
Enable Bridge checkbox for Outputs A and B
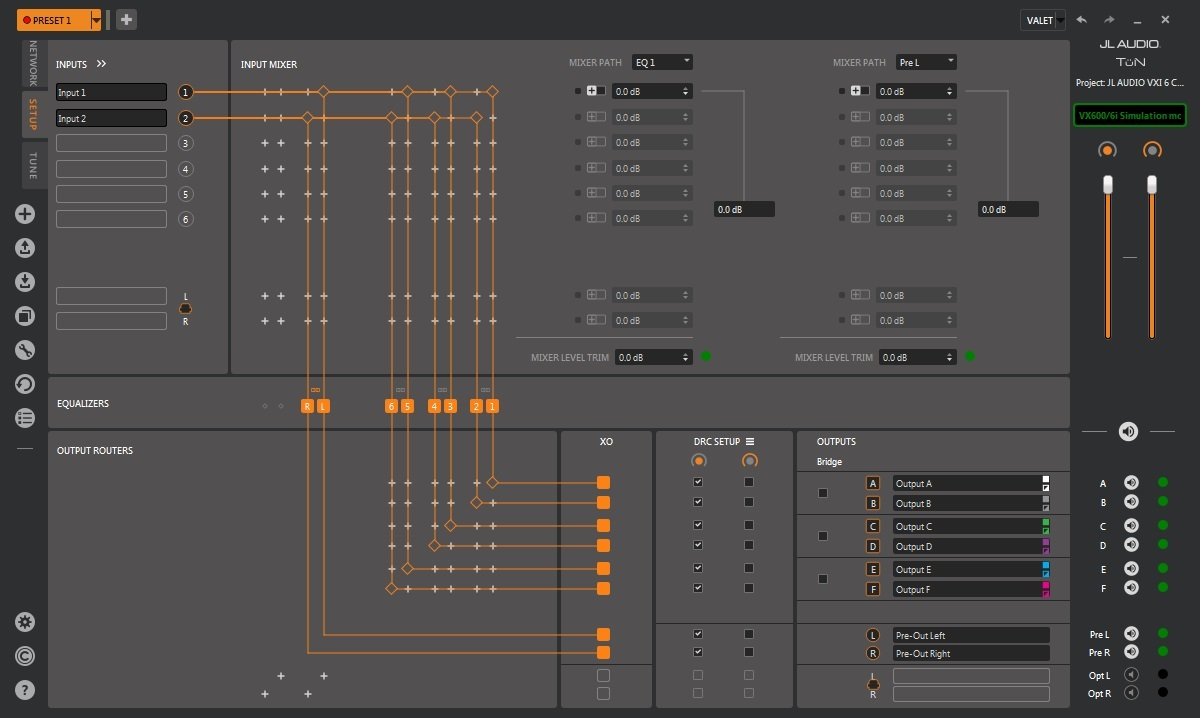point(823,493)
